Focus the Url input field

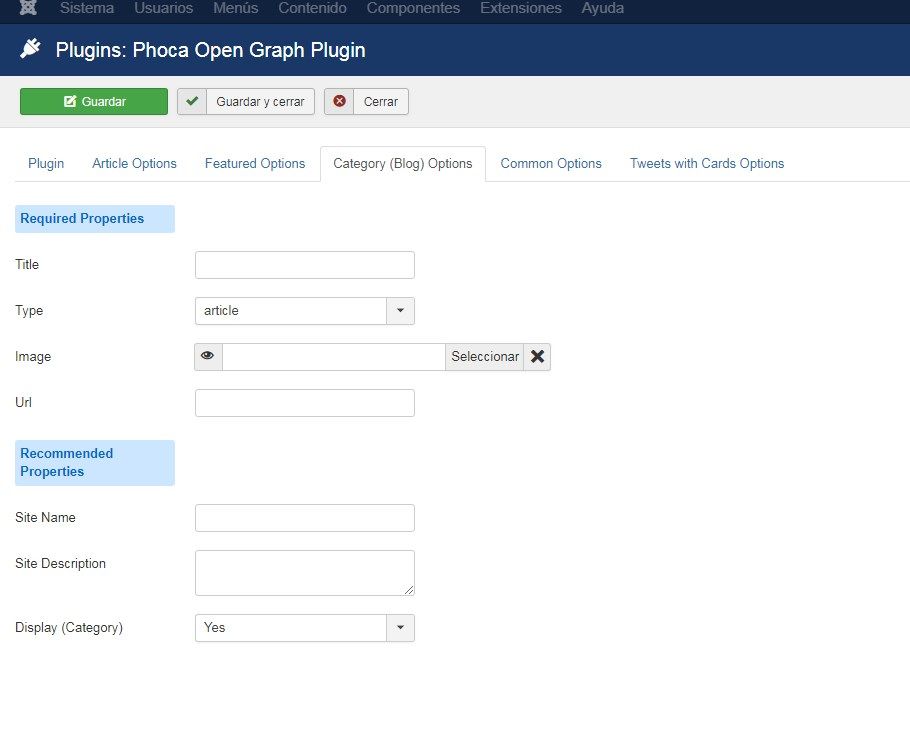click(x=305, y=403)
